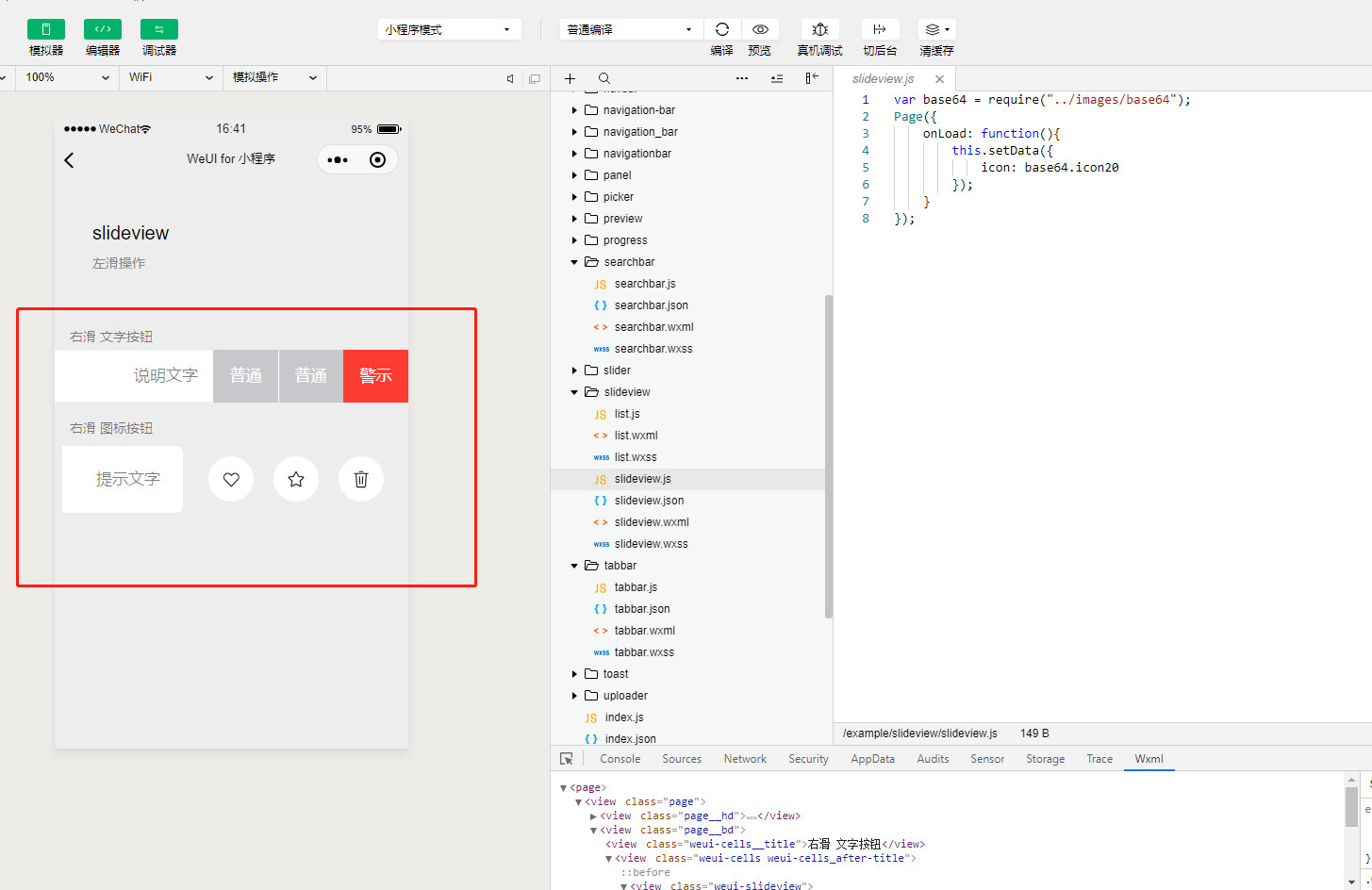Click the star icon button
Viewport: 1372px width, 890px height.
tap(296, 479)
